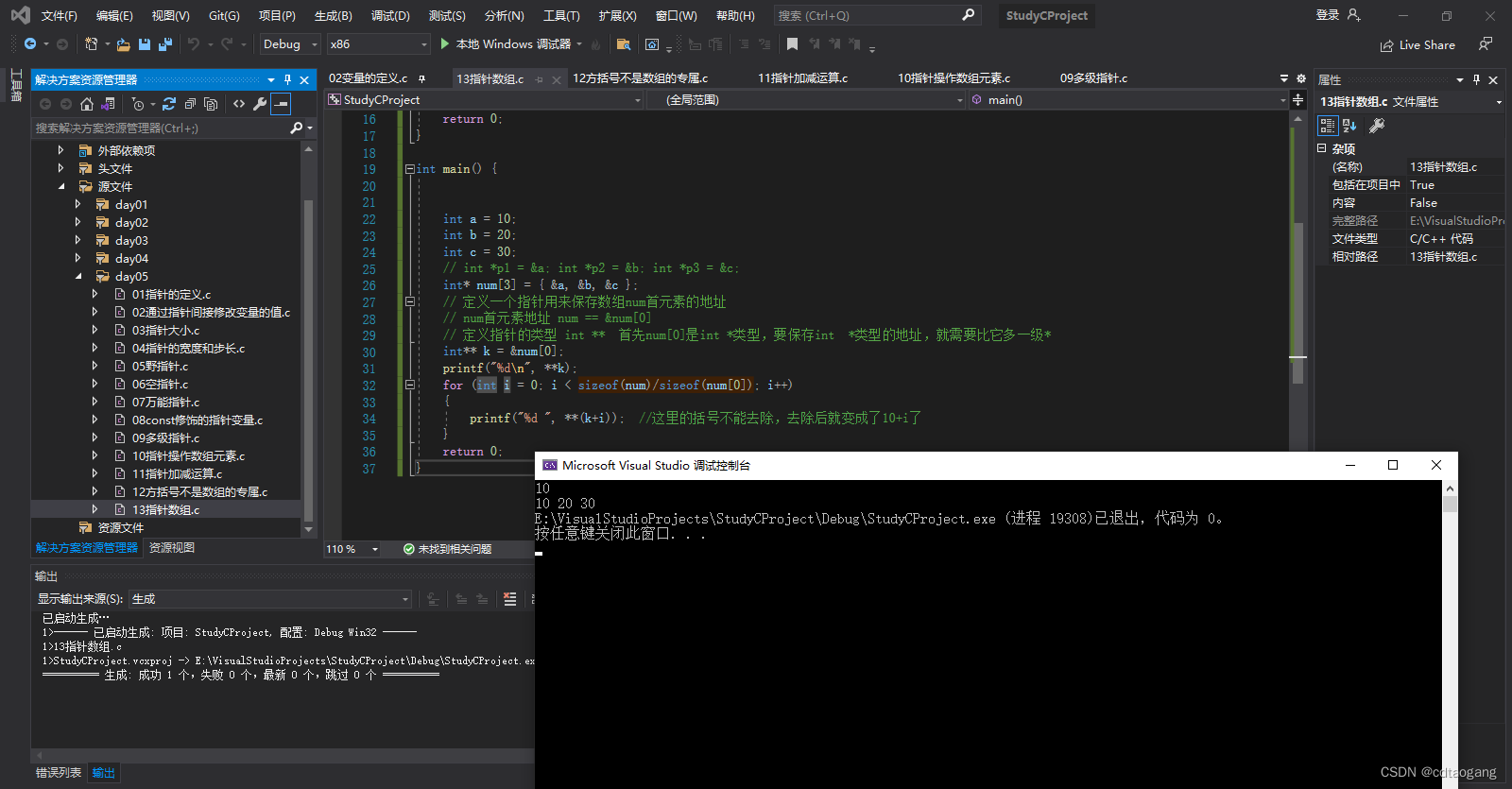The height and width of the screenshot is (789, 1512).
Task: Open 05野指针.c in Solution Explorer
Action: [x=160, y=367]
